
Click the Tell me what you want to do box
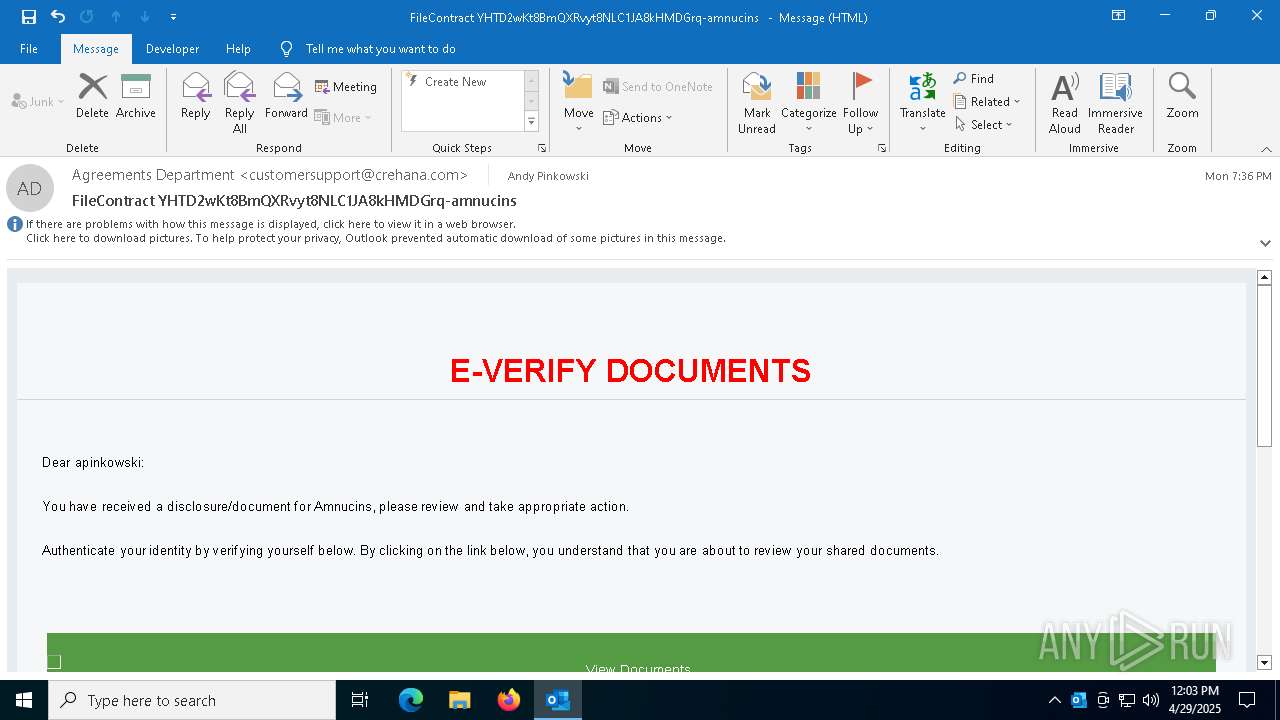pos(380,49)
